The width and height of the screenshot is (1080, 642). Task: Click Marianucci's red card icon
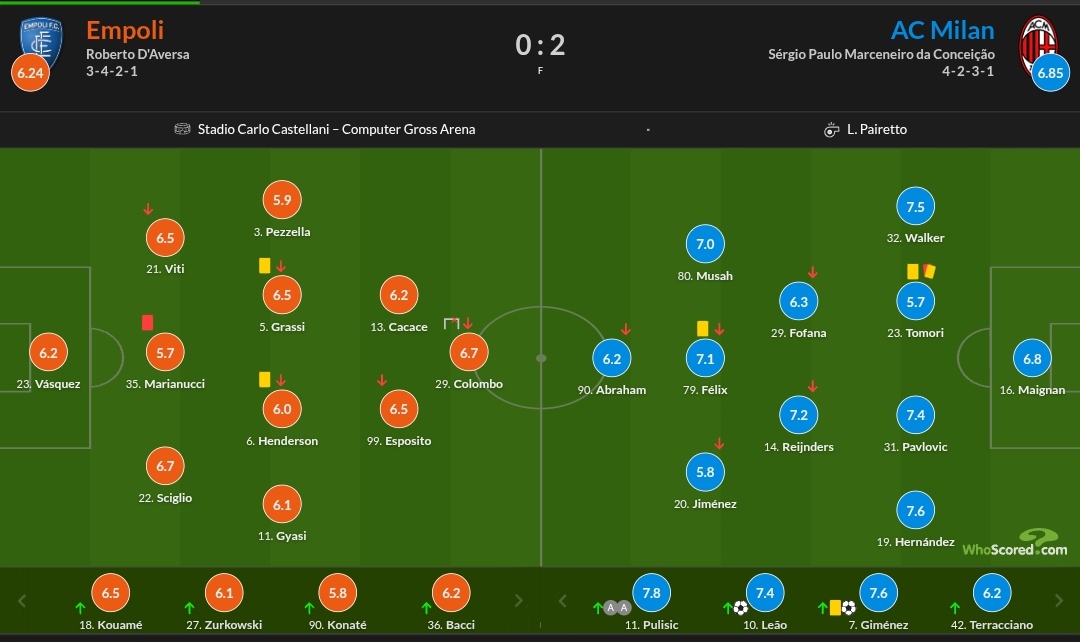[x=147, y=322]
